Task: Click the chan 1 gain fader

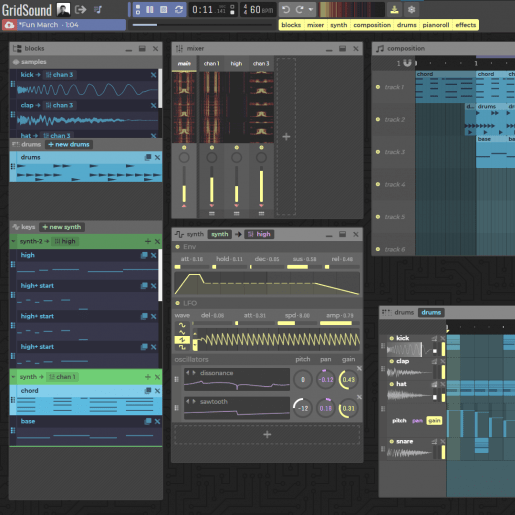Action: [212, 184]
